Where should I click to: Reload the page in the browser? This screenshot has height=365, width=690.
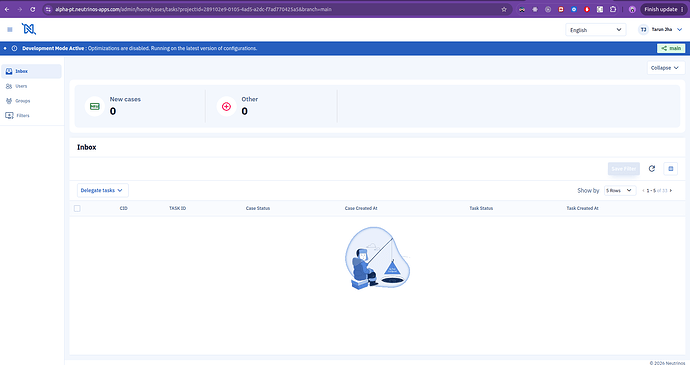[x=32, y=9]
